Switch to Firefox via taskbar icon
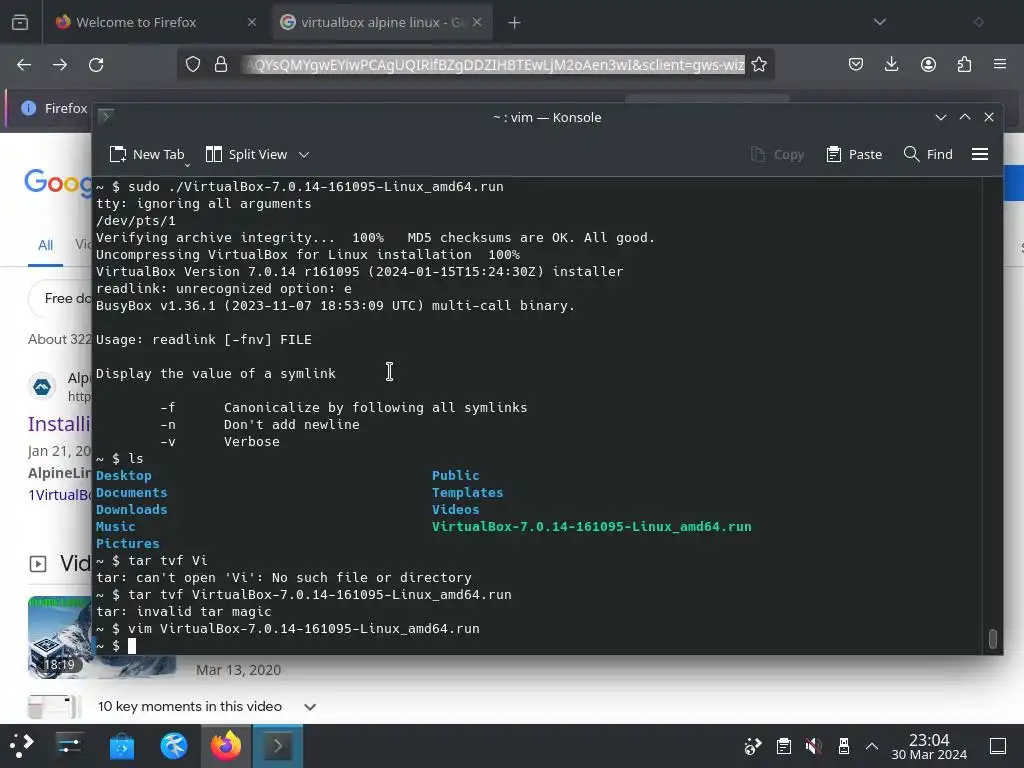The image size is (1024, 768). [x=226, y=746]
